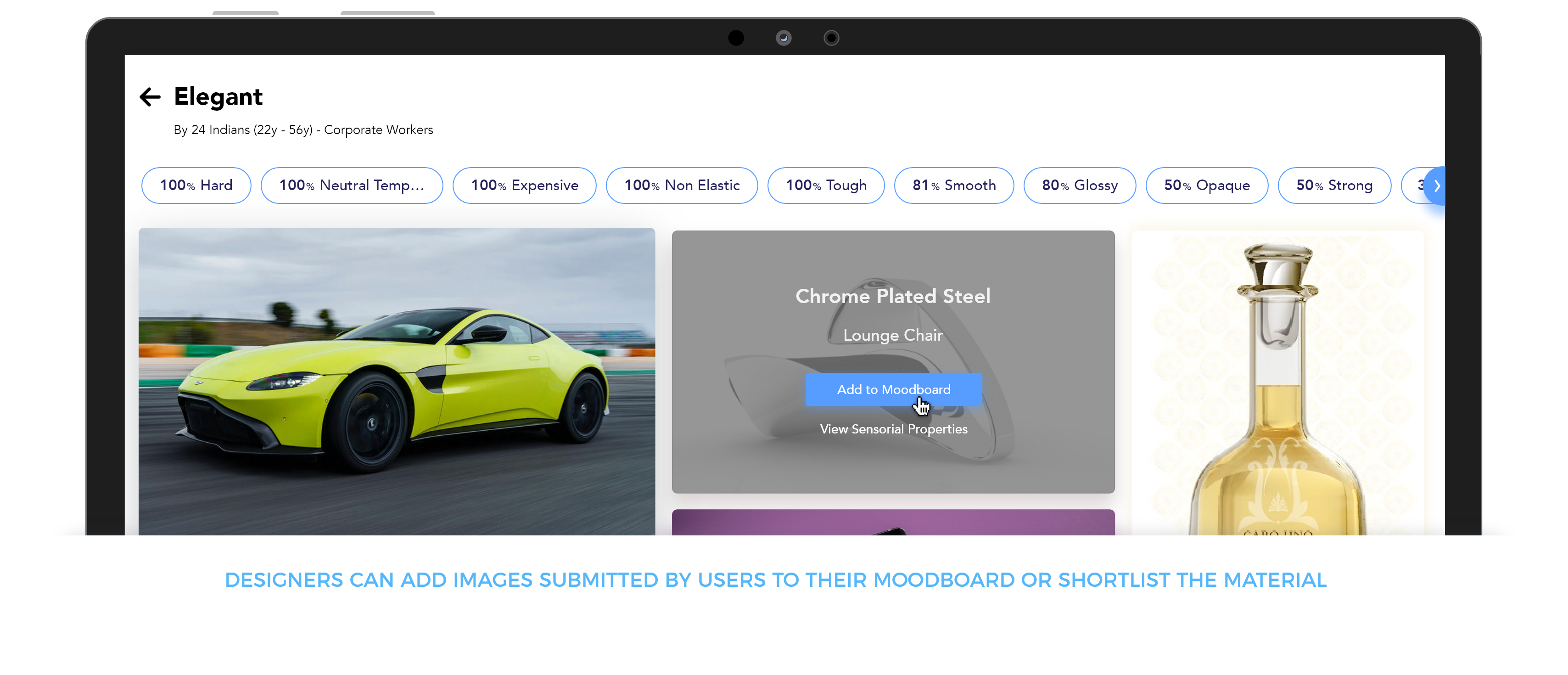Click the Elegant page heading
This screenshot has width=1568, height=675.
[218, 97]
